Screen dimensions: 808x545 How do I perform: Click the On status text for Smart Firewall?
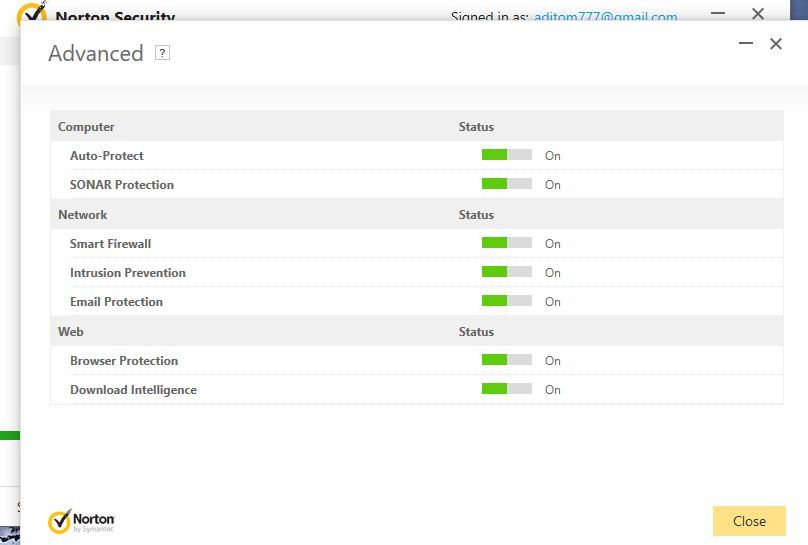(x=552, y=244)
